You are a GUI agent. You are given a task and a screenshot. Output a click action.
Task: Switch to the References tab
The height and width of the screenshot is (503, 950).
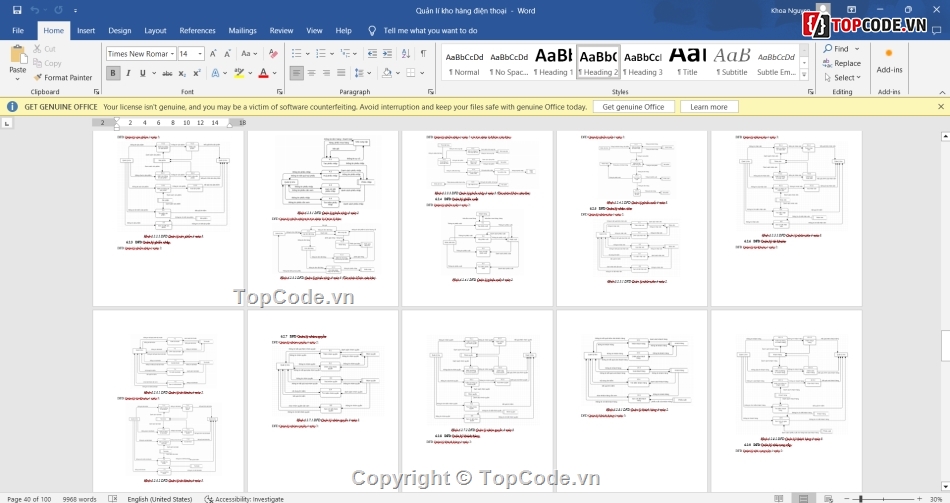[x=197, y=30]
